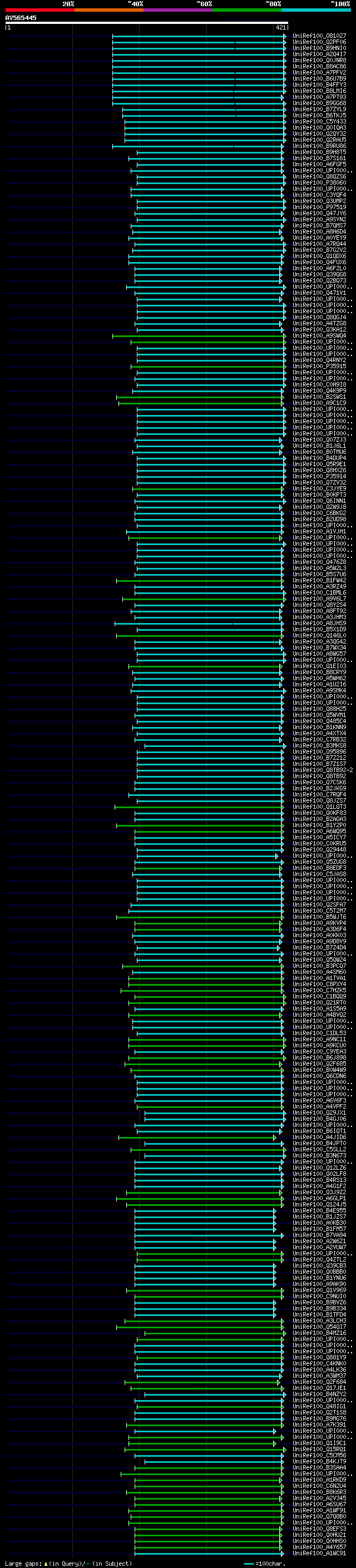Image resolution: width=356 pixels, height=1568 pixels.
Task: Select UniRef100_A6WQ95 label
Action: 319,832
